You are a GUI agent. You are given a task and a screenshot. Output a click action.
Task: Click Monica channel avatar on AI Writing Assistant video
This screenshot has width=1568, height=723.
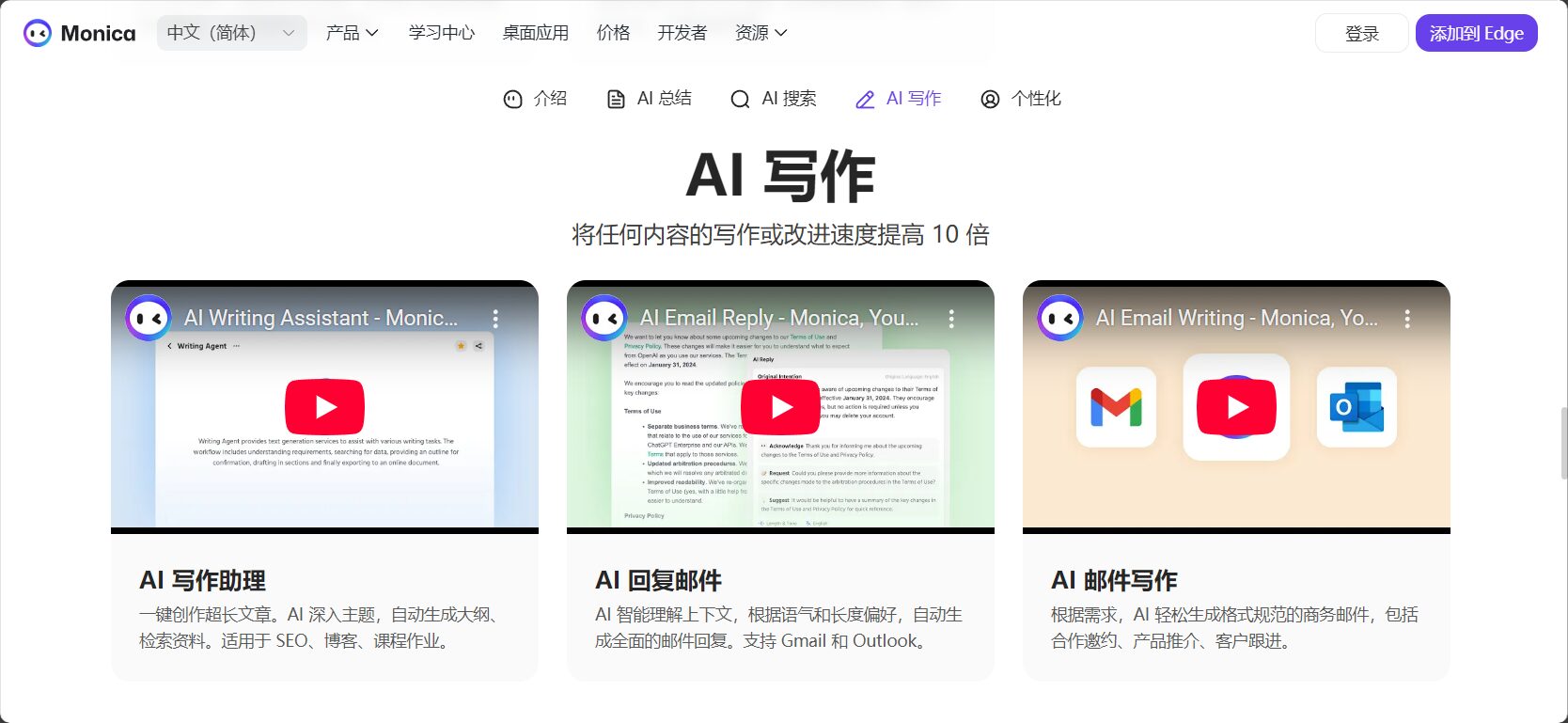coord(149,319)
